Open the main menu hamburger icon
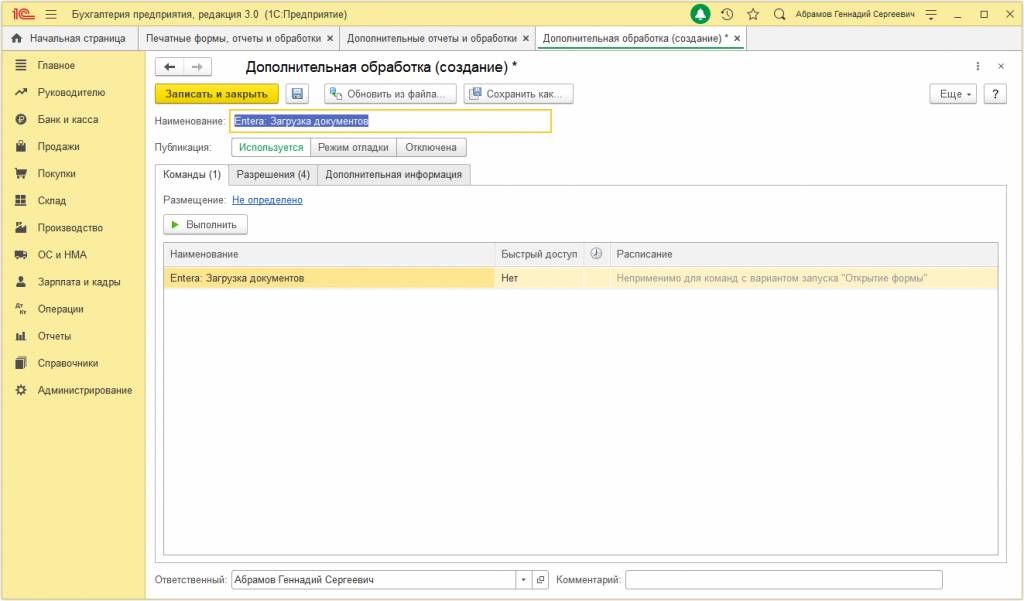The image size is (1024, 601). click(x=51, y=14)
